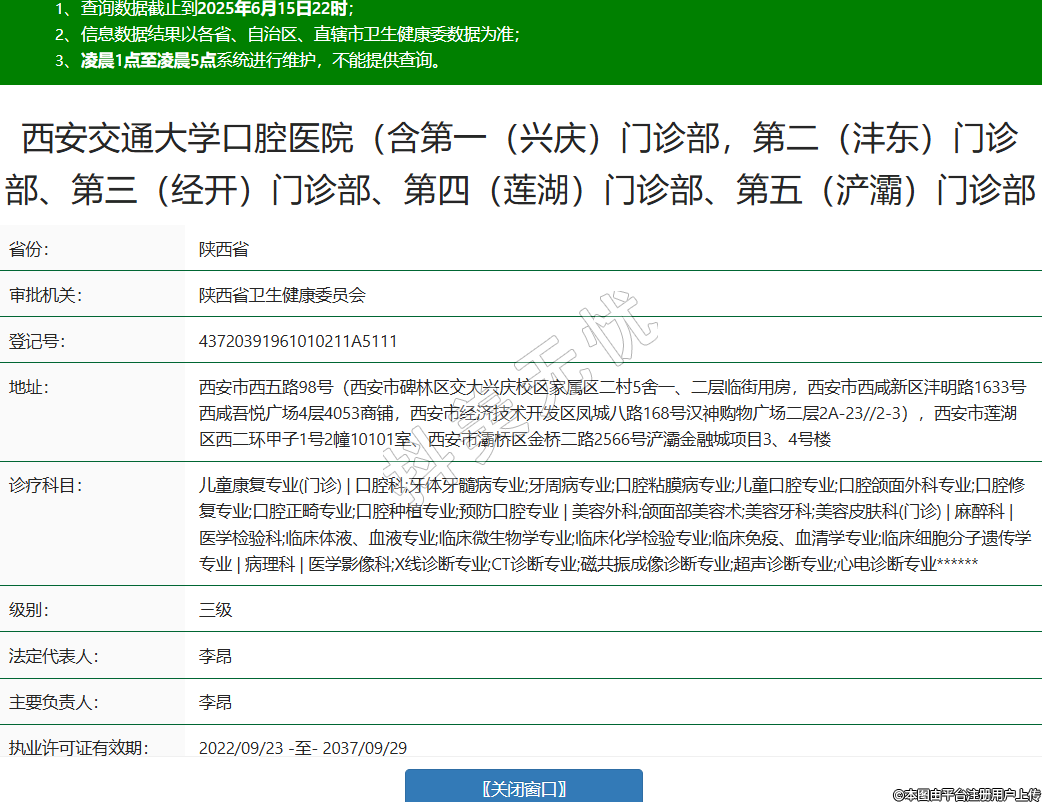This screenshot has width=1042, height=802.
Task: Select the 执业许可证有效期 row label
Action: pyautogui.click(x=79, y=748)
